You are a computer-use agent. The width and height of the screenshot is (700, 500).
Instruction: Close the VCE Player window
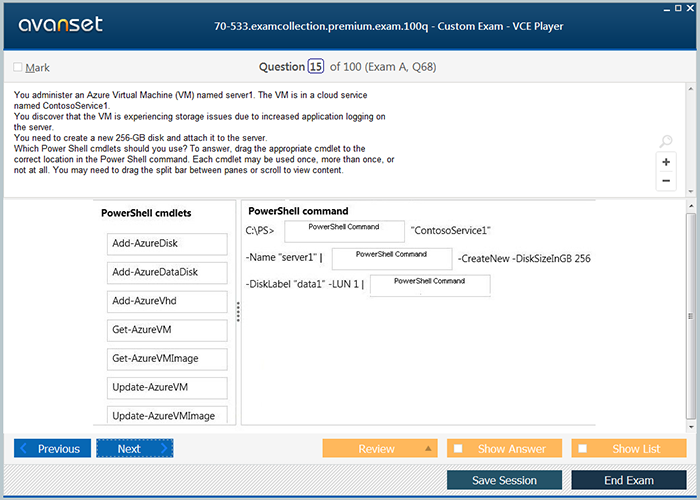point(690,8)
